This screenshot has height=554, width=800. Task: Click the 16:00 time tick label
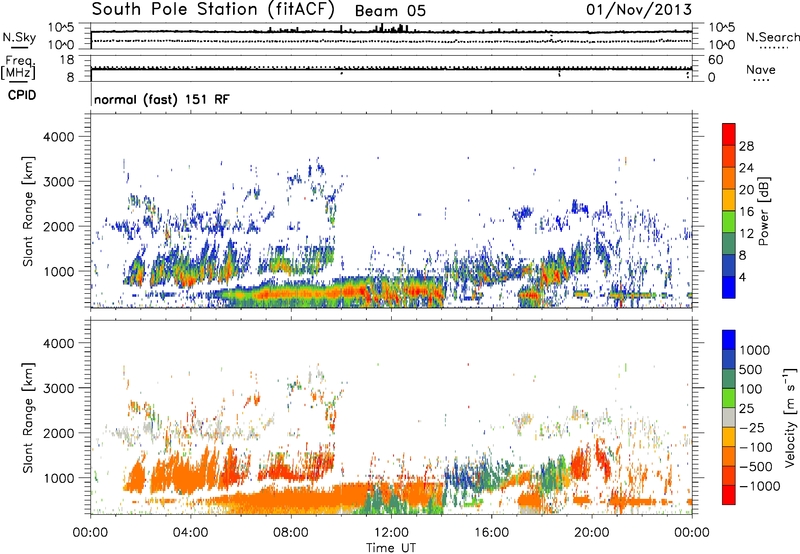[491, 533]
